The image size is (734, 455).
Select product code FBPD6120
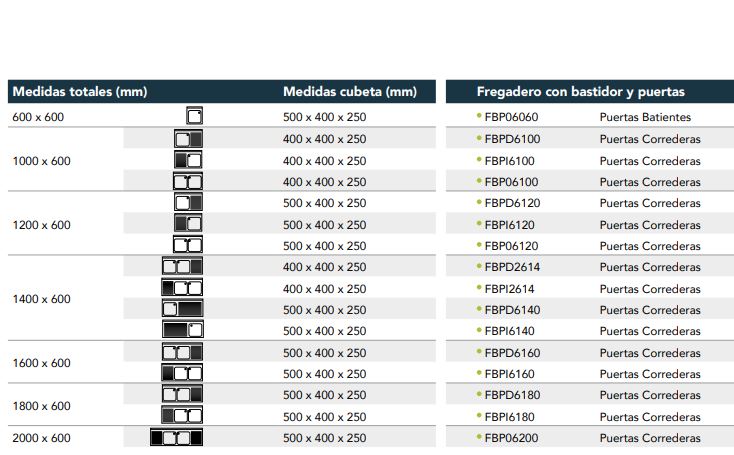point(512,203)
